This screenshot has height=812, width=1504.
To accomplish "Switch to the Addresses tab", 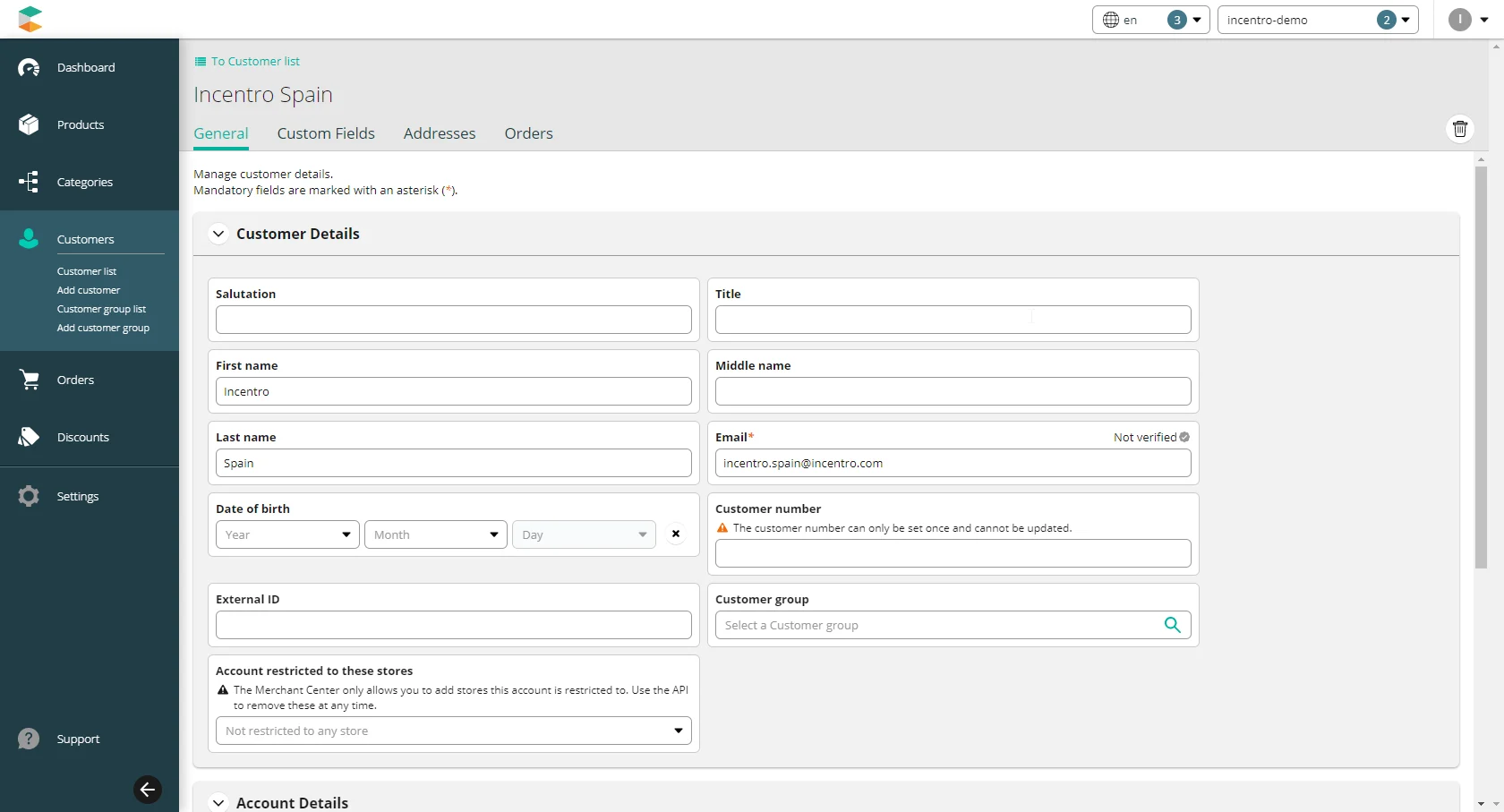I will pos(440,133).
